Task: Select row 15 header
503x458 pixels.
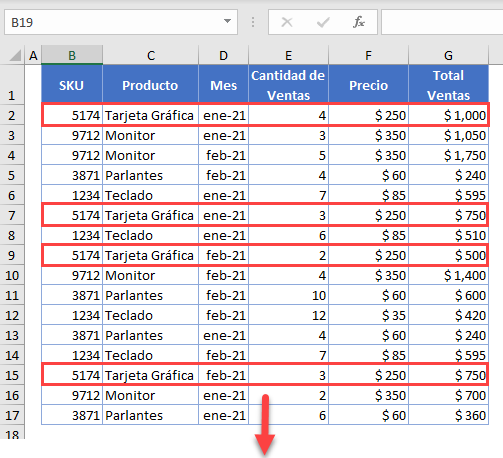Action: click(x=12, y=375)
